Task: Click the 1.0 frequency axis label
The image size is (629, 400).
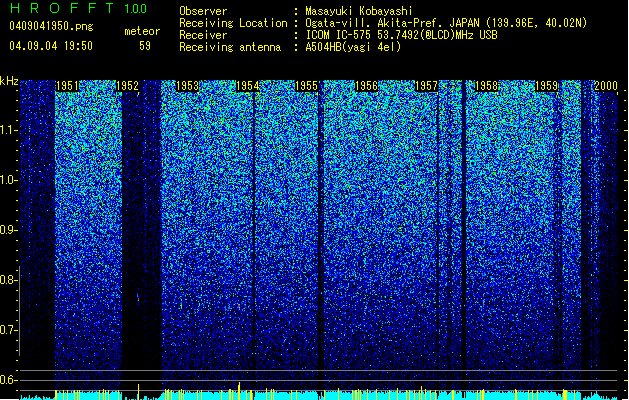Action: click(x=9, y=180)
